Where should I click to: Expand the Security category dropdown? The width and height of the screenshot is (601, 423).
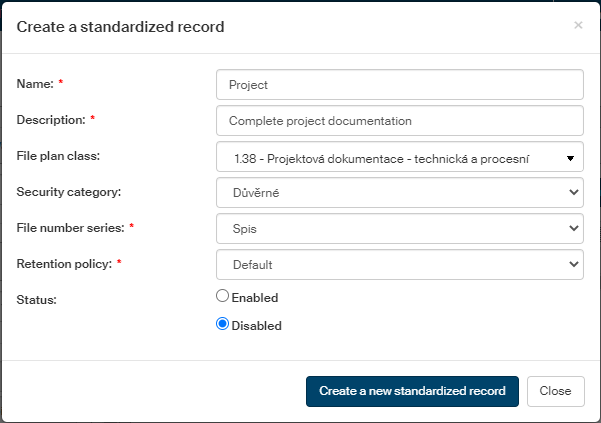[399, 192]
